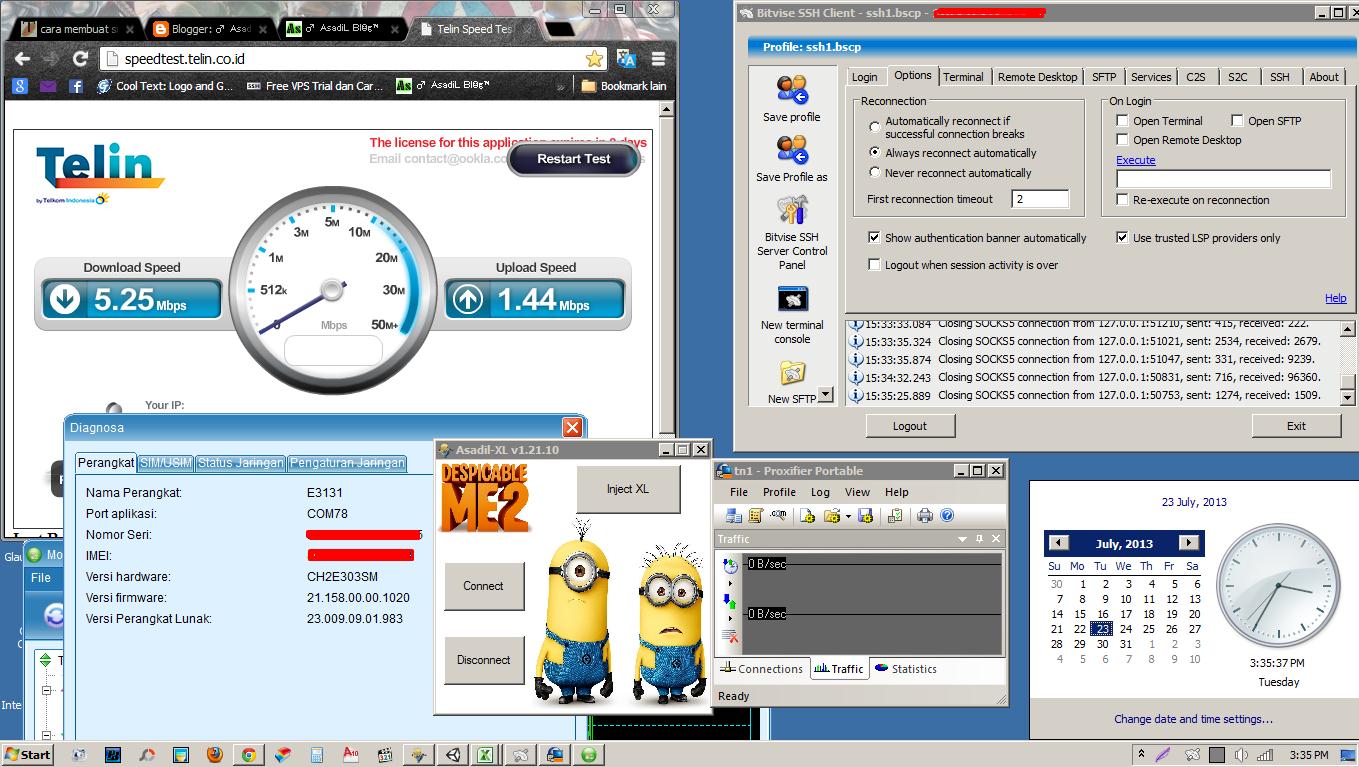Screen dimensions: 1359x767
Task: Click the Logout button in Bitvise
Action: tap(910, 426)
